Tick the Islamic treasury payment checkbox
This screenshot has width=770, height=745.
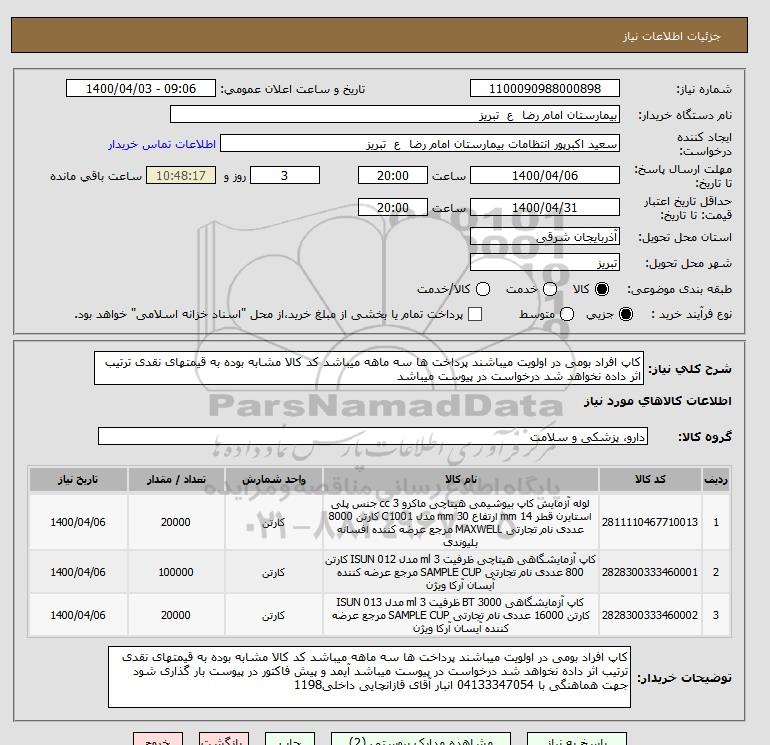tap(475, 314)
